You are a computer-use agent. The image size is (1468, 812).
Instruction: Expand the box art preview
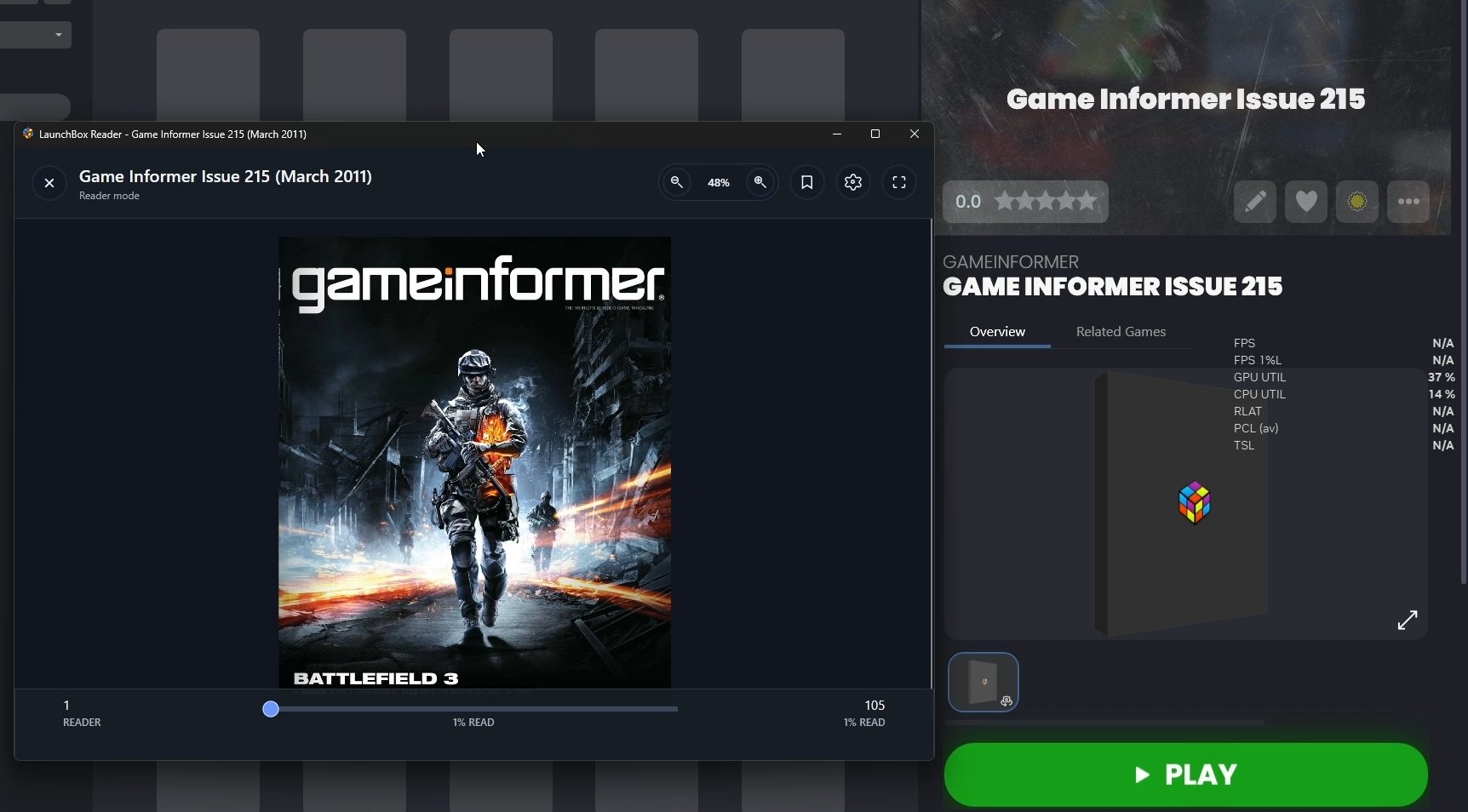1408,620
